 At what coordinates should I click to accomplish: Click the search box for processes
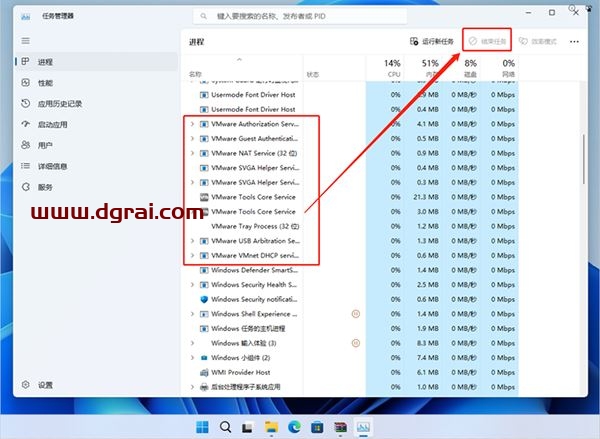click(x=300, y=16)
